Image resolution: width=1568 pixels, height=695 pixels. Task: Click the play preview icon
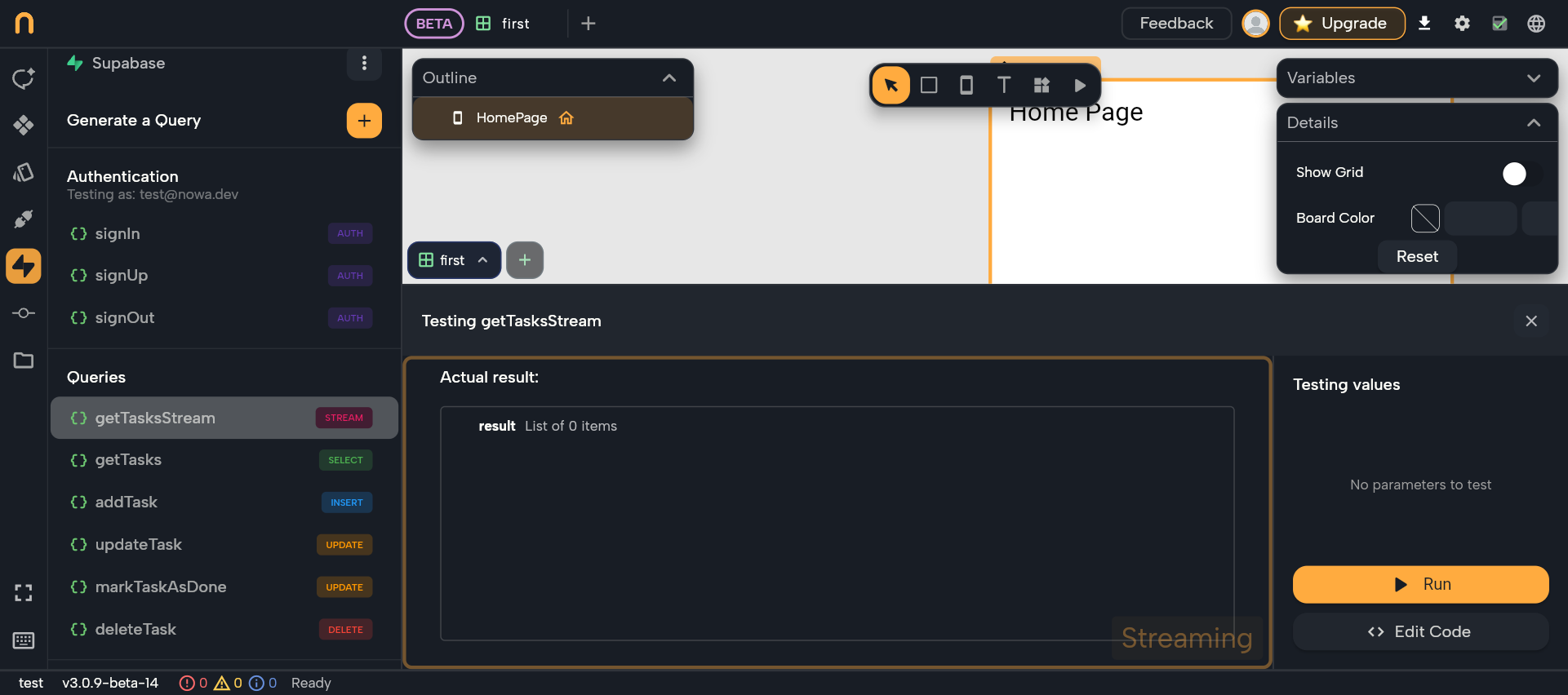(1080, 86)
